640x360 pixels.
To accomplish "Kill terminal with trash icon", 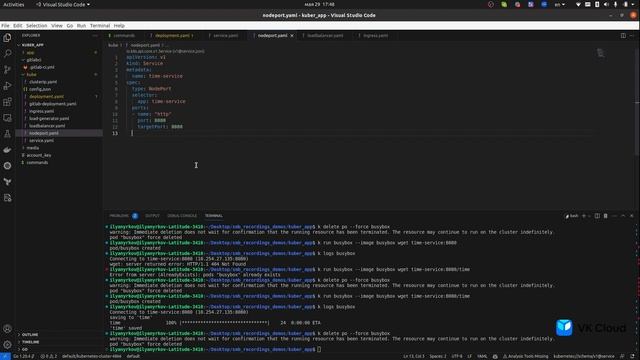I will coord(606,216).
